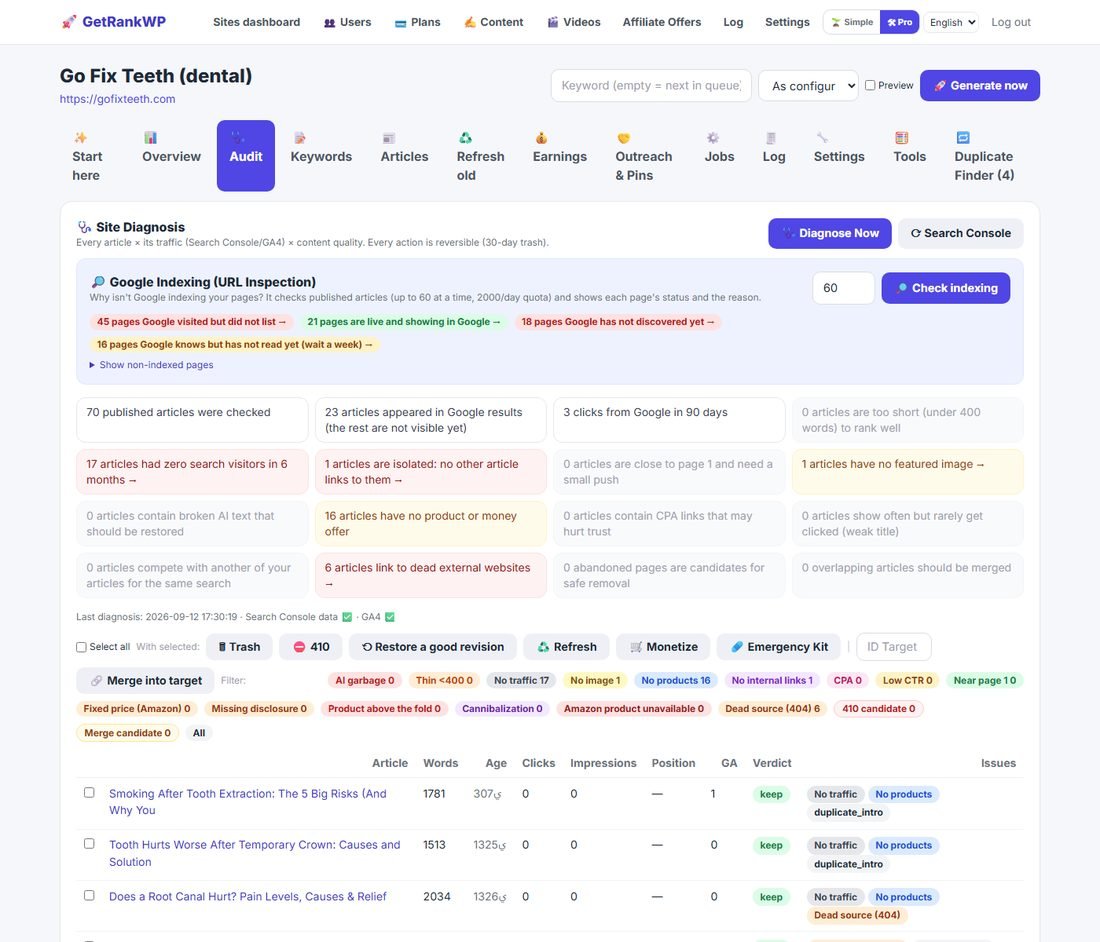This screenshot has width=1100, height=942.
Task: Click the Users people icon in top navigation
Action: (330, 22)
